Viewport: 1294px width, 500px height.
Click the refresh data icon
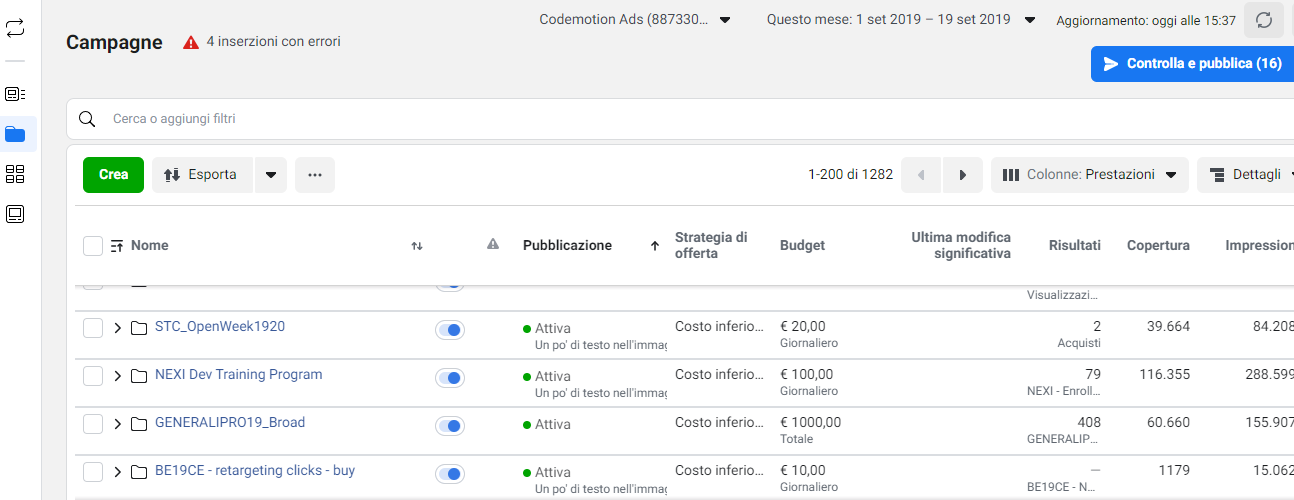[x=1264, y=20]
